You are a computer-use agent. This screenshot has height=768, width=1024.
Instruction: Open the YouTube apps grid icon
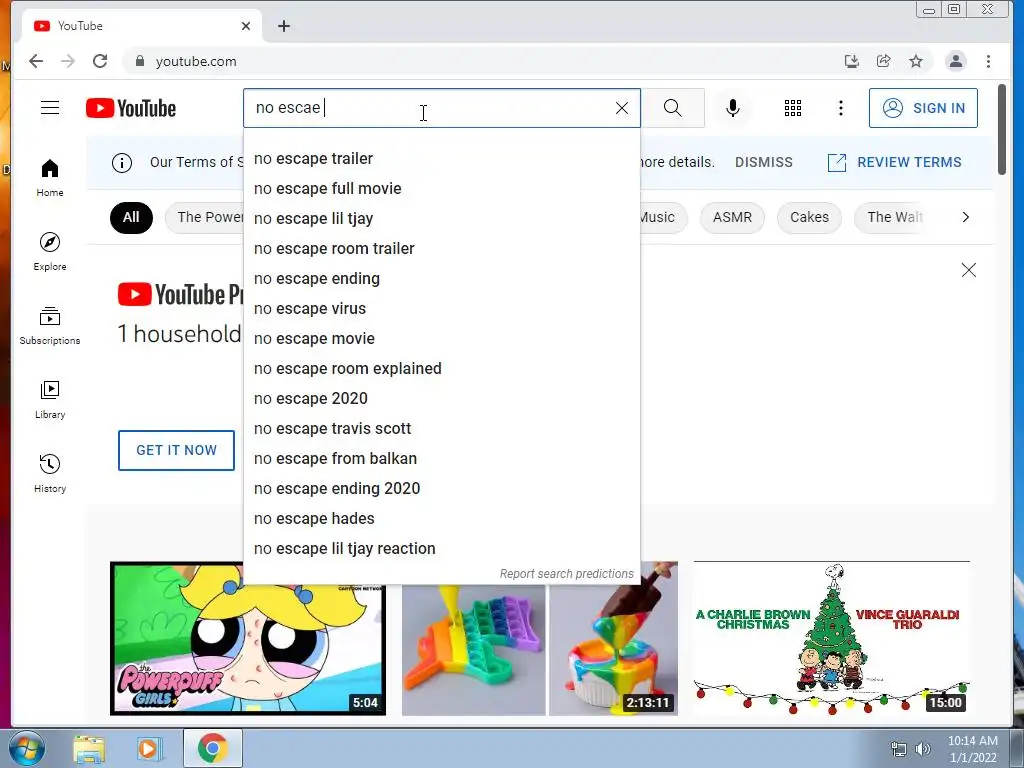tap(793, 108)
